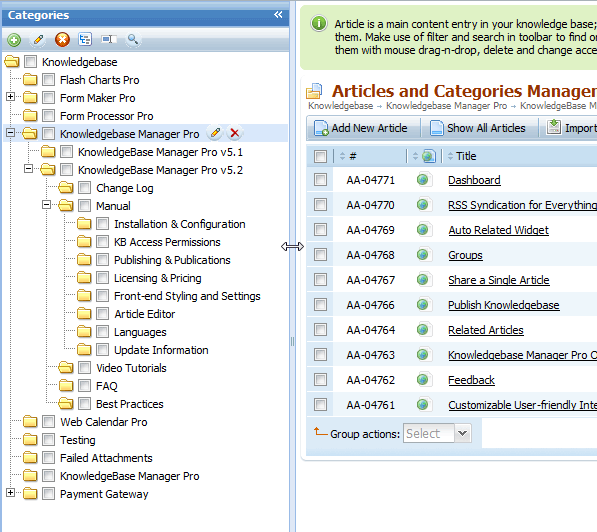
Task: Tick the select-all articles header checkbox
Action: tap(321, 156)
